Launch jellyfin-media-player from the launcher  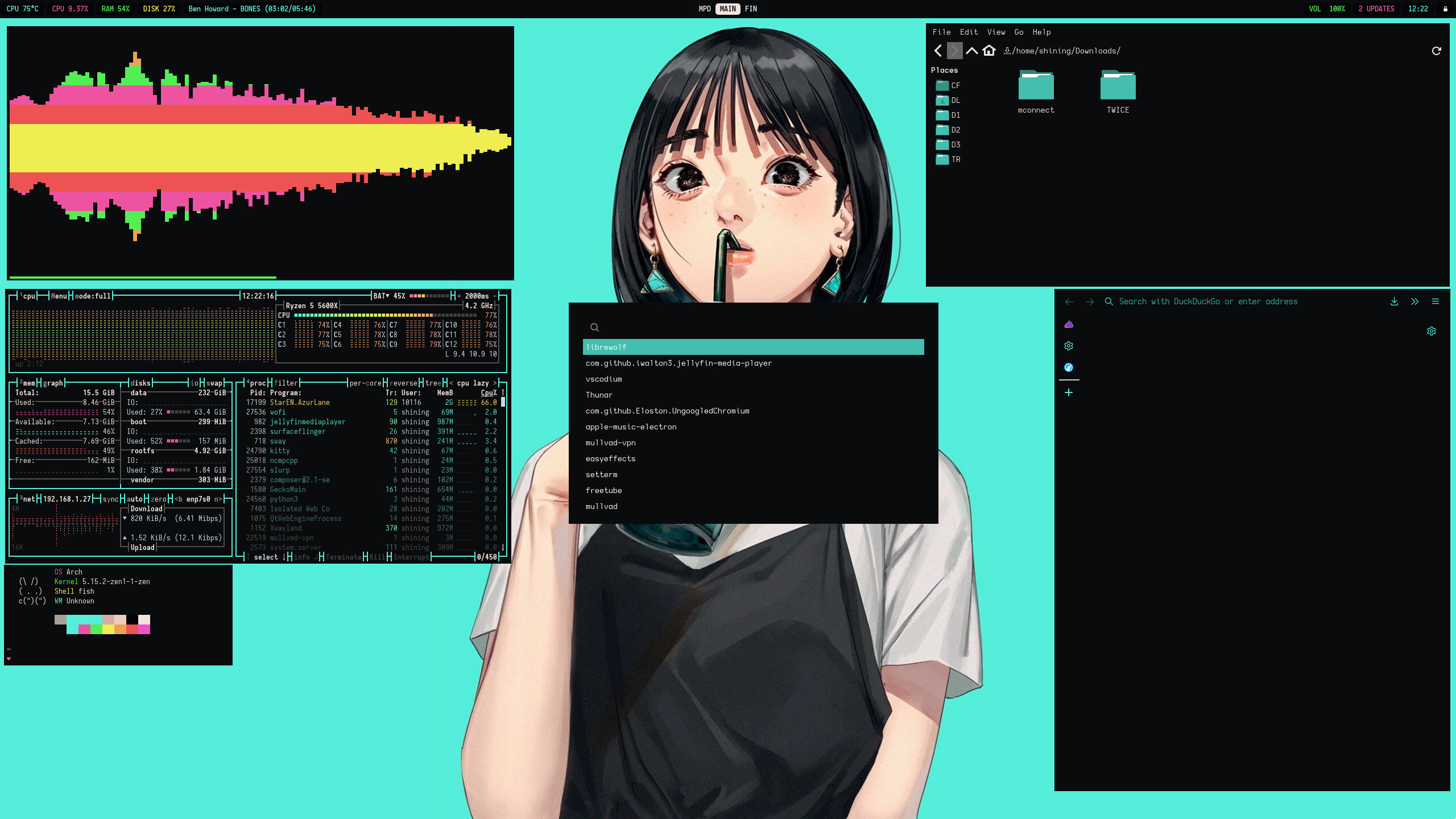pos(754,363)
